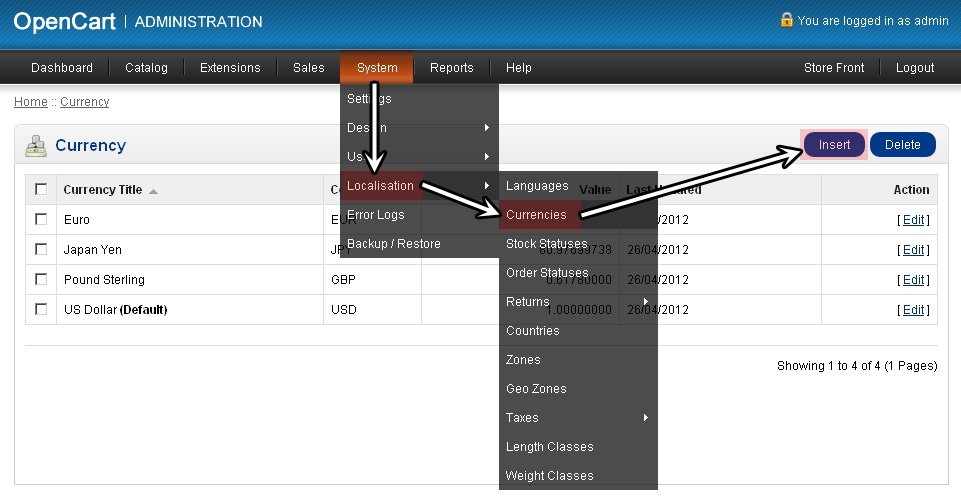Follow the Currency breadcrumb link

click(85, 102)
